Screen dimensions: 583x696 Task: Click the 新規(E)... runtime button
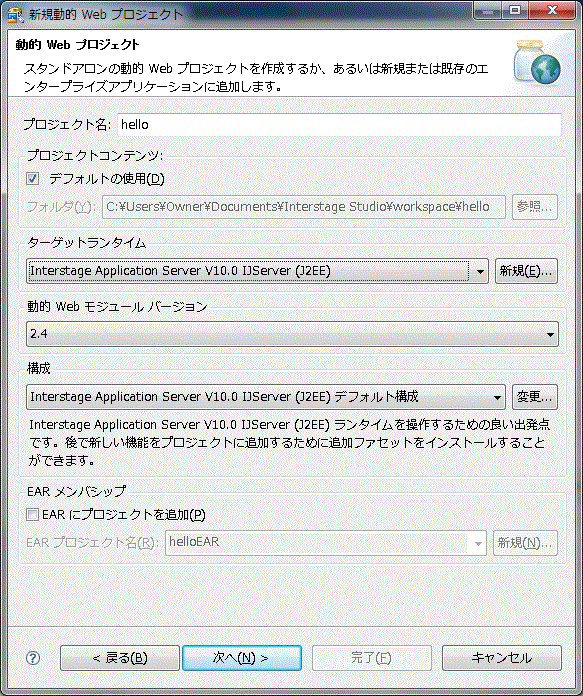[526, 271]
